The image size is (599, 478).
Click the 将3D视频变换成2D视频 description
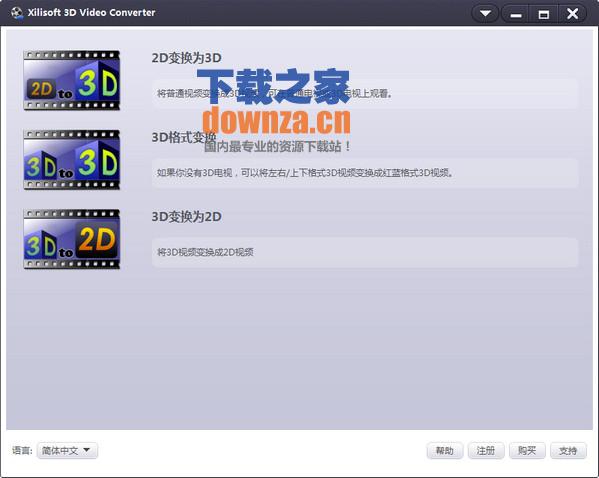(206, 252)
